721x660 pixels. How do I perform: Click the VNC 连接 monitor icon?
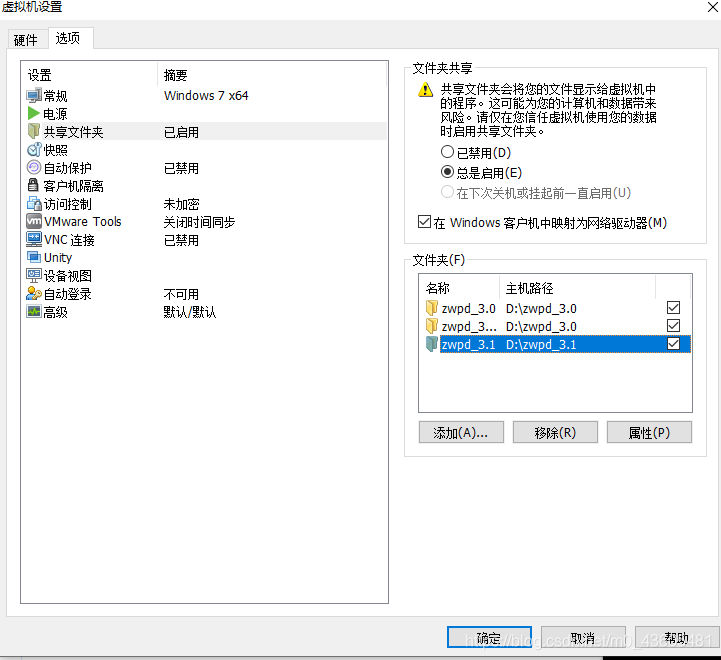click(34, 239)
